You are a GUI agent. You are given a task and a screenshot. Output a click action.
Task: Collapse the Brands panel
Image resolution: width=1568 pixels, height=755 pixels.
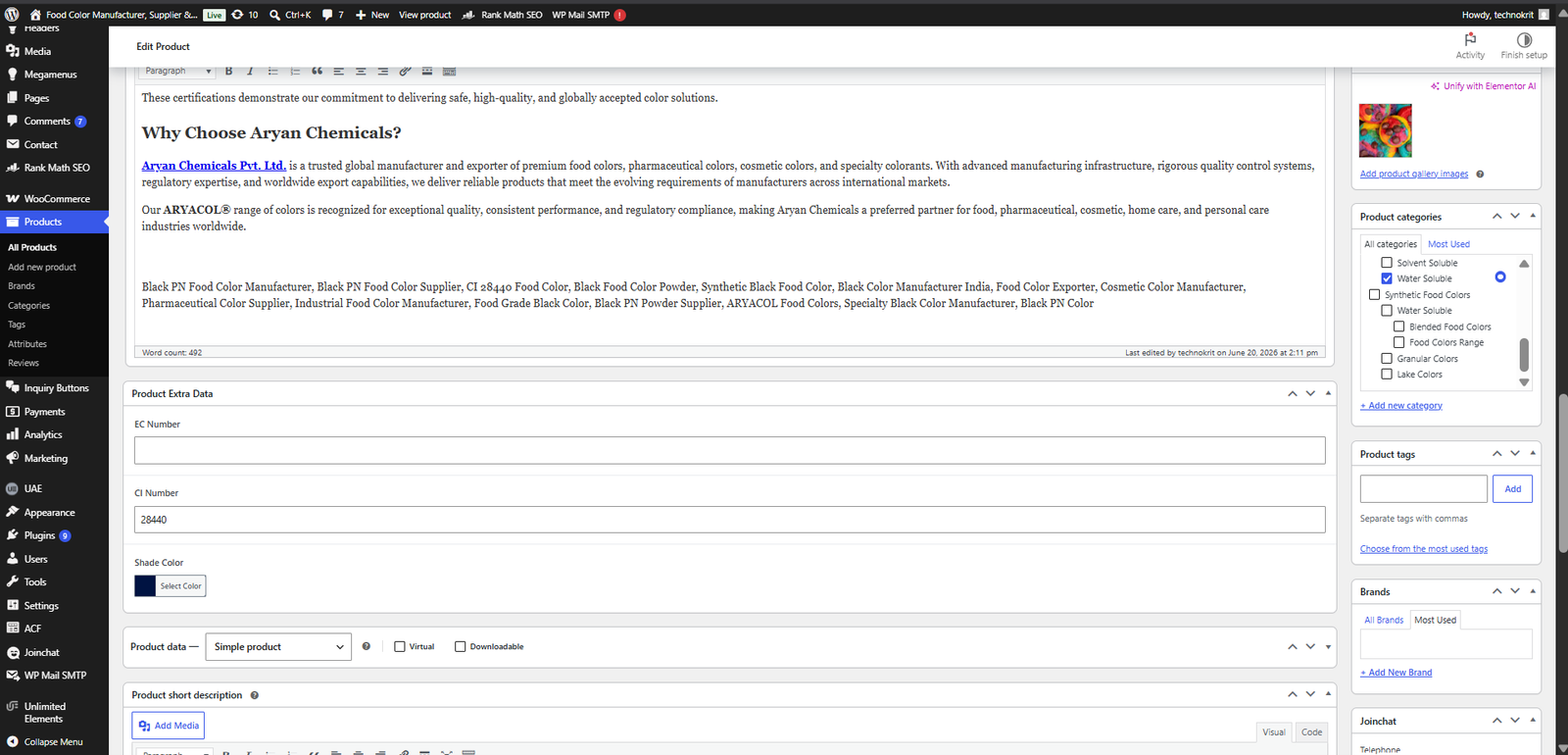pos(1533,590)
